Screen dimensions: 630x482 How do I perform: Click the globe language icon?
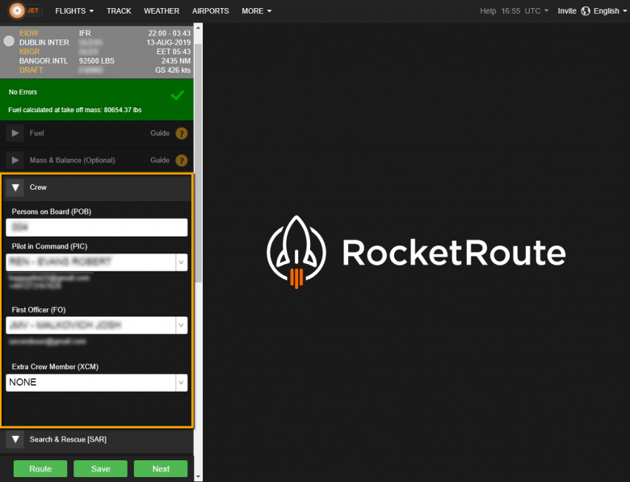point(586,11)
